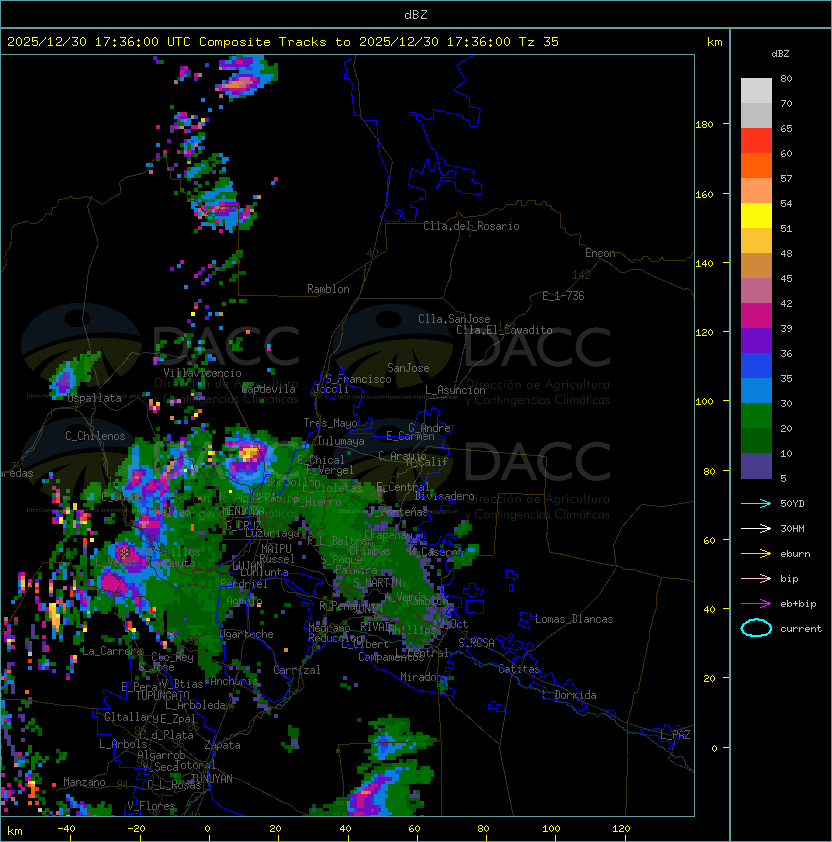Click the Carrizal place label

297,670
